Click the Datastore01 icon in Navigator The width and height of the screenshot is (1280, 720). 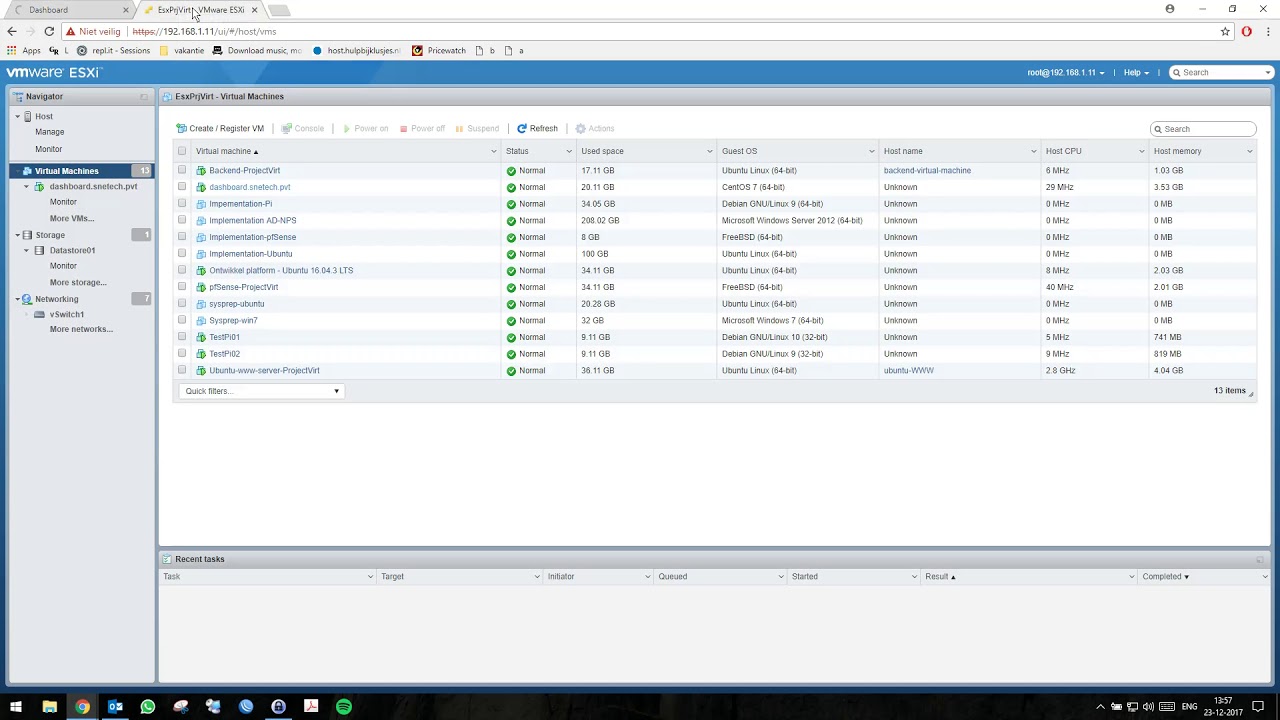40,251
